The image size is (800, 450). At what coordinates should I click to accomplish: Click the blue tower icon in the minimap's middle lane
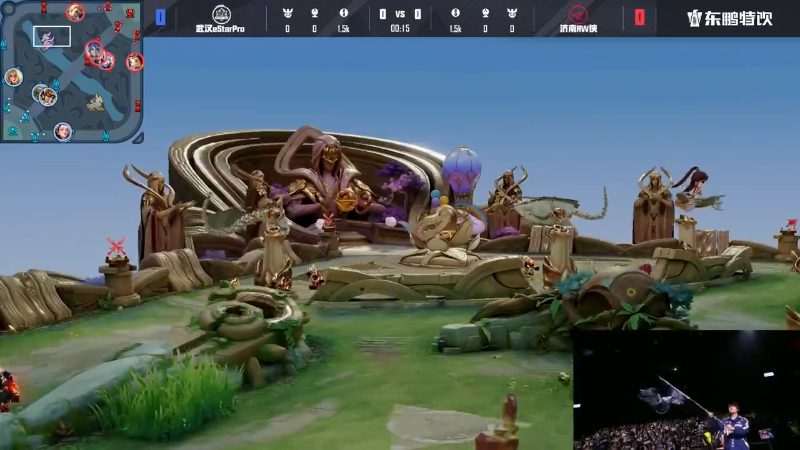coord(56,83)
